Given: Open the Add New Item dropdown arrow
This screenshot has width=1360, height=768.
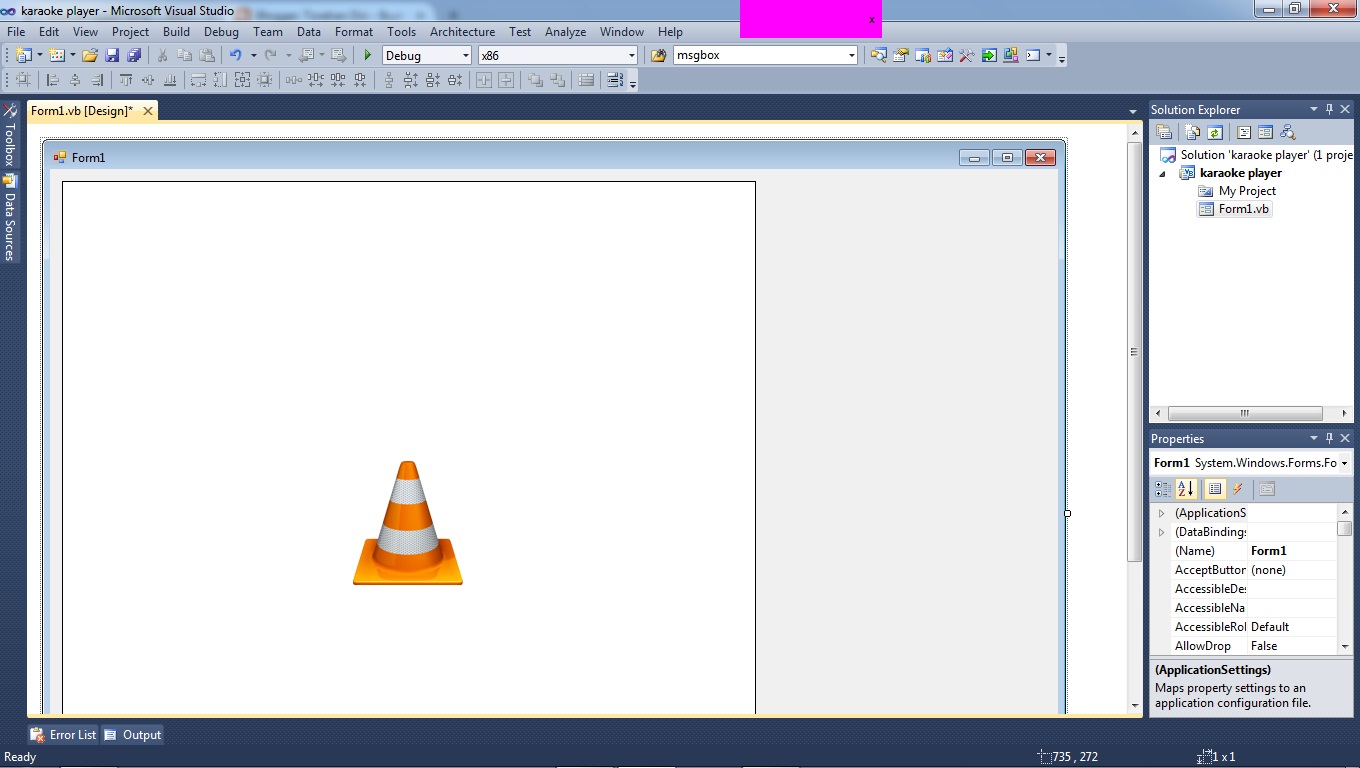Looking at the screenshot, I should point(73,56).
